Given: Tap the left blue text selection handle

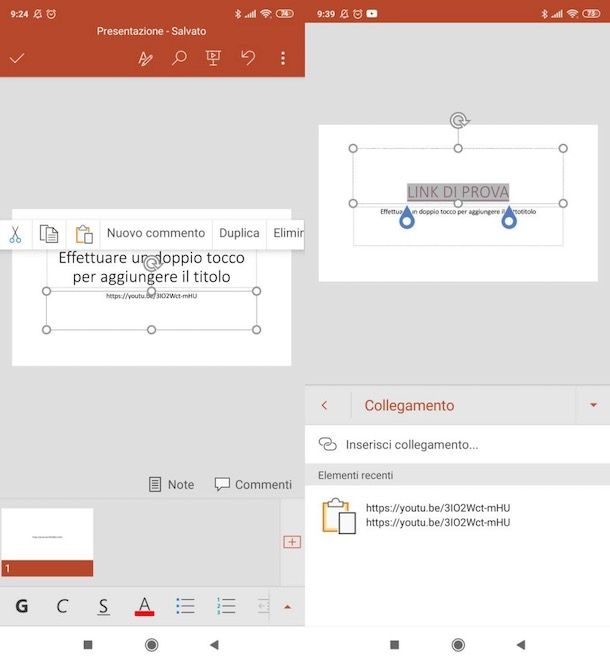Looking at the screenshot, I should [x=407, y=218].
